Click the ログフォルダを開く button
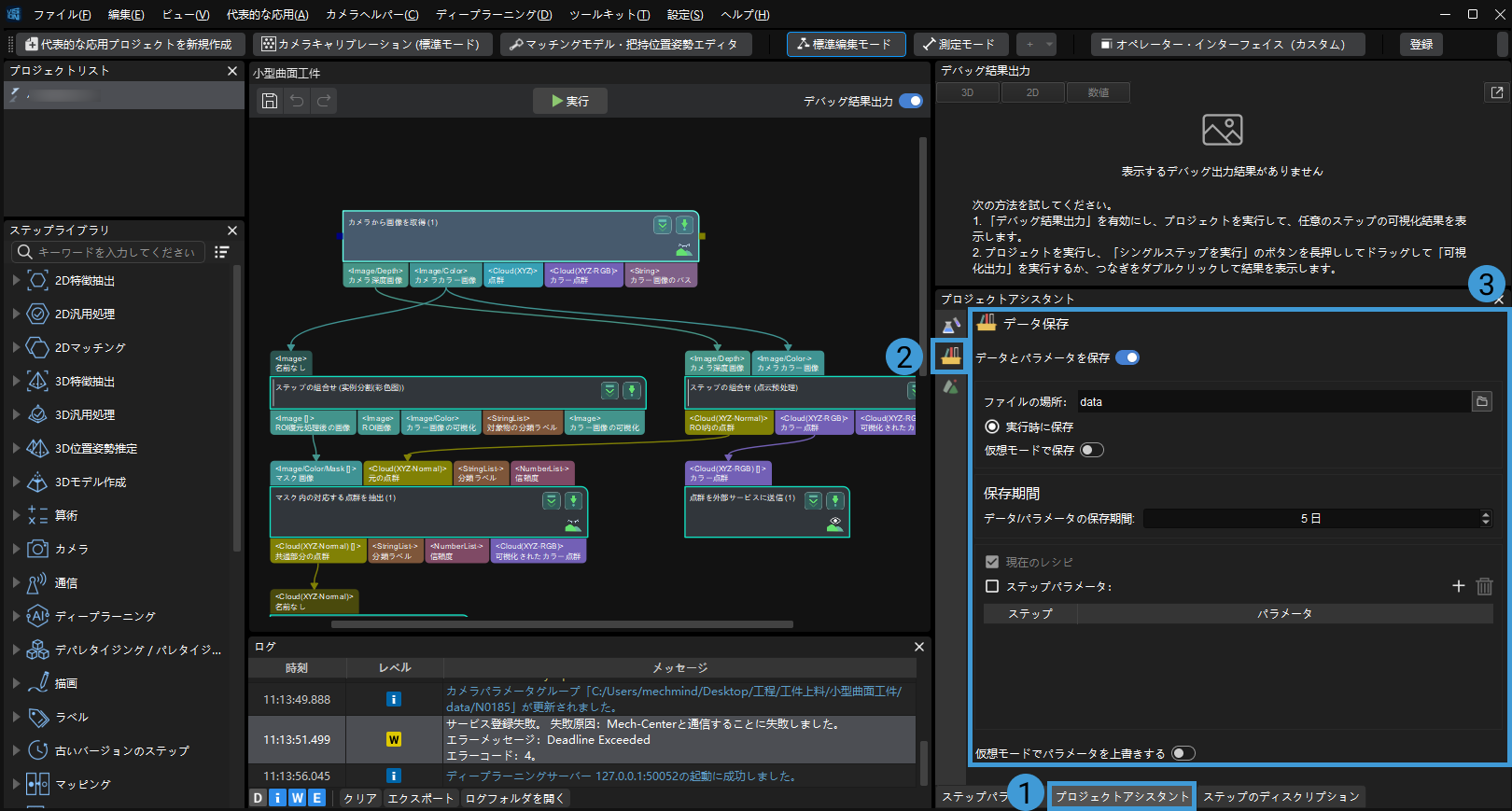1512x811 pixels. click(514, 798)
